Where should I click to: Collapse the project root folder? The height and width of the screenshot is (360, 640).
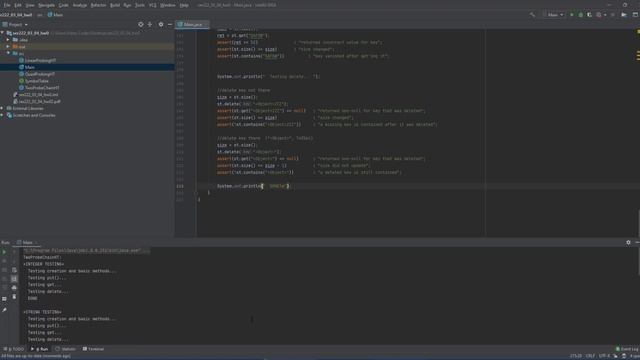pyautogui.click(x=2, y=33)
